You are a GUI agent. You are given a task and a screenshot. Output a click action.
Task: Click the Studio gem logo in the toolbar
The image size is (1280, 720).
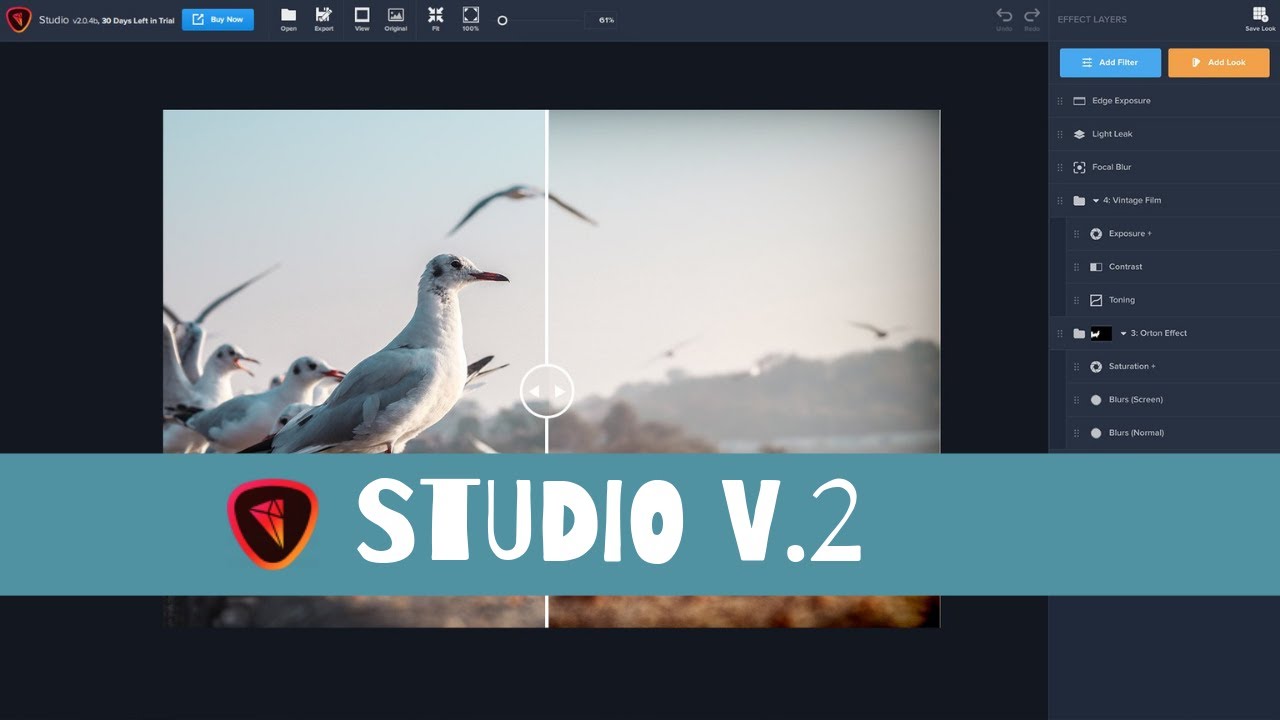coord(19,19)
